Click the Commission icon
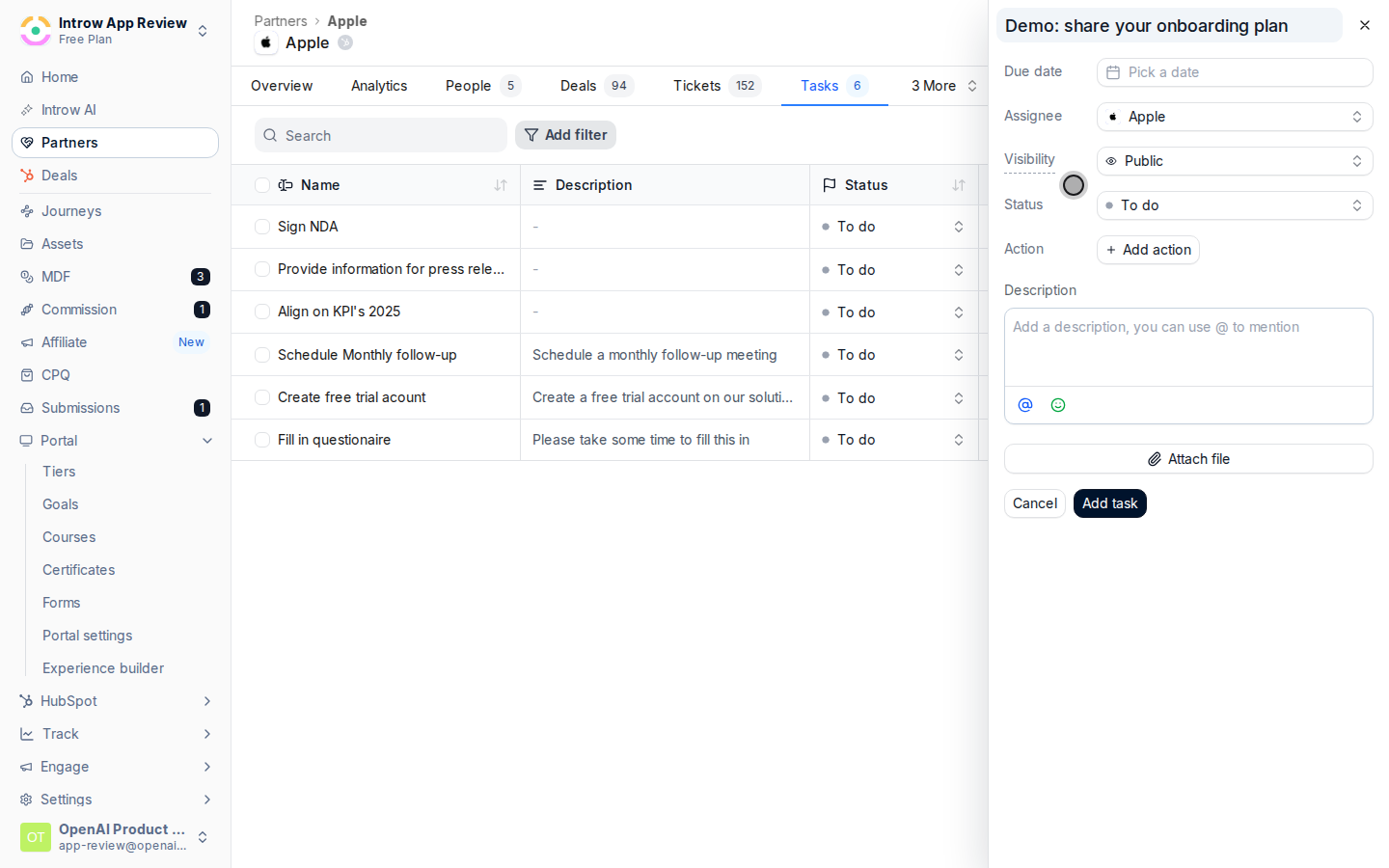The height and width of the screenshot is (868, 1389). coord(27,310)
